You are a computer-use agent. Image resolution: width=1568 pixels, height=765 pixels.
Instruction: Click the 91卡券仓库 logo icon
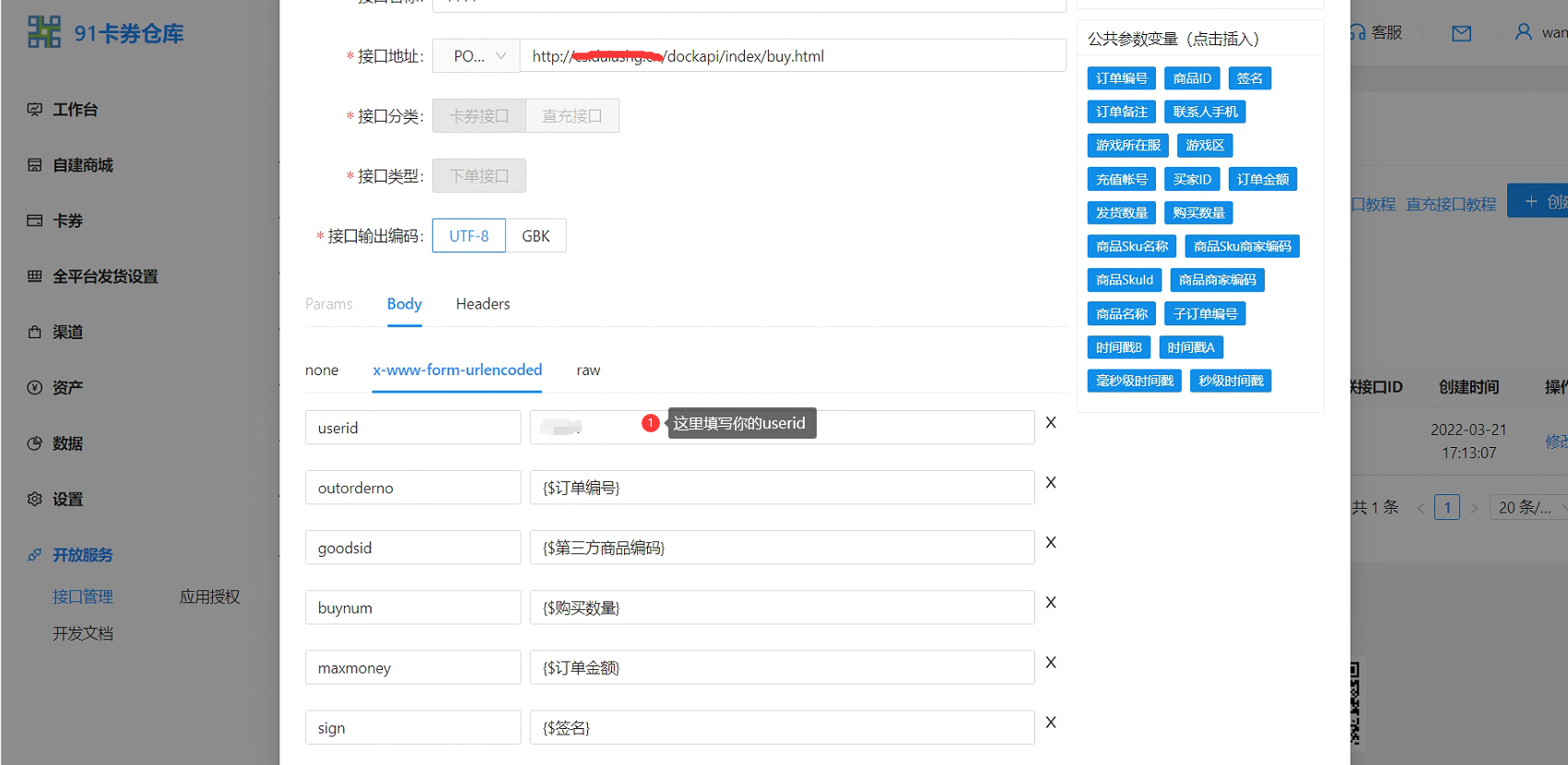(x=43, y=32)
